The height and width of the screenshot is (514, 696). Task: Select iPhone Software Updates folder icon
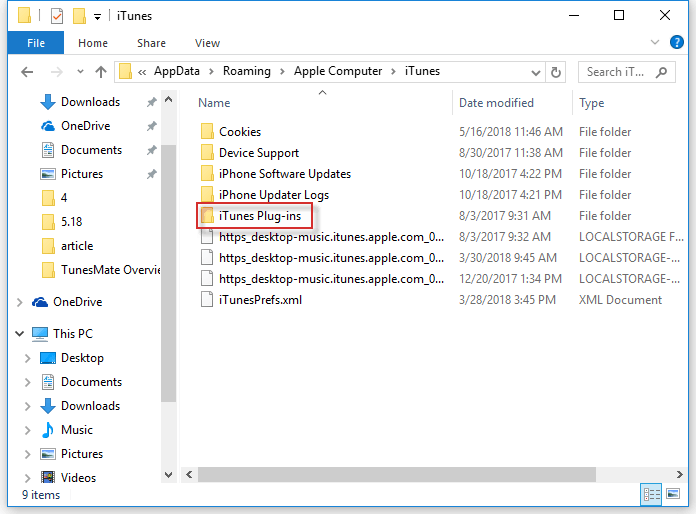pyautogui.click(x=207, y=174)
